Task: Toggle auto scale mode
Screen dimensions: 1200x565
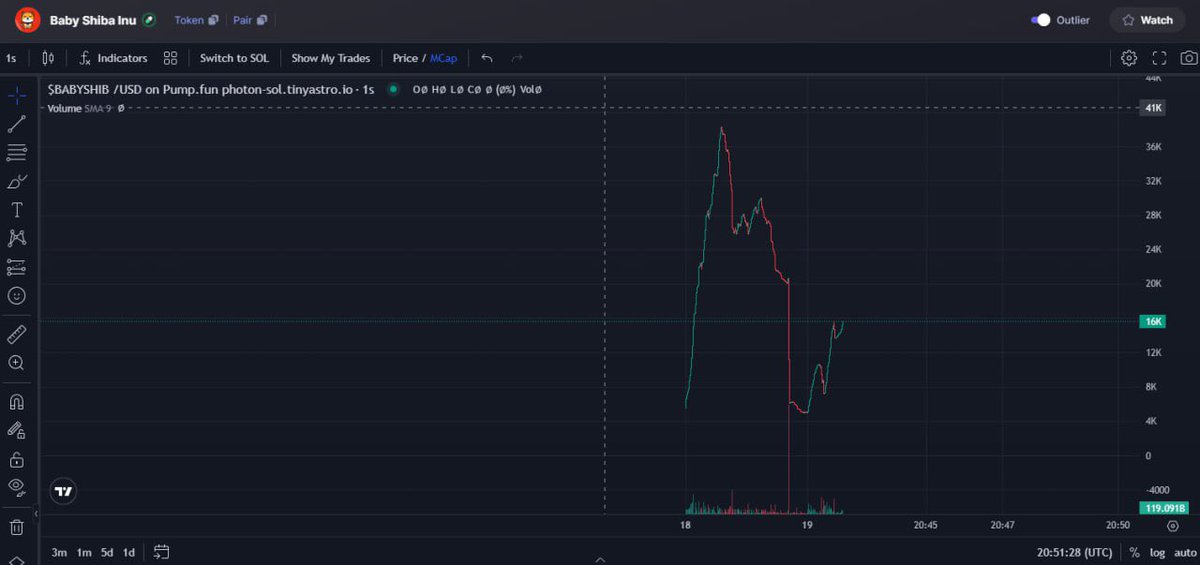Action: (1185, 552)
